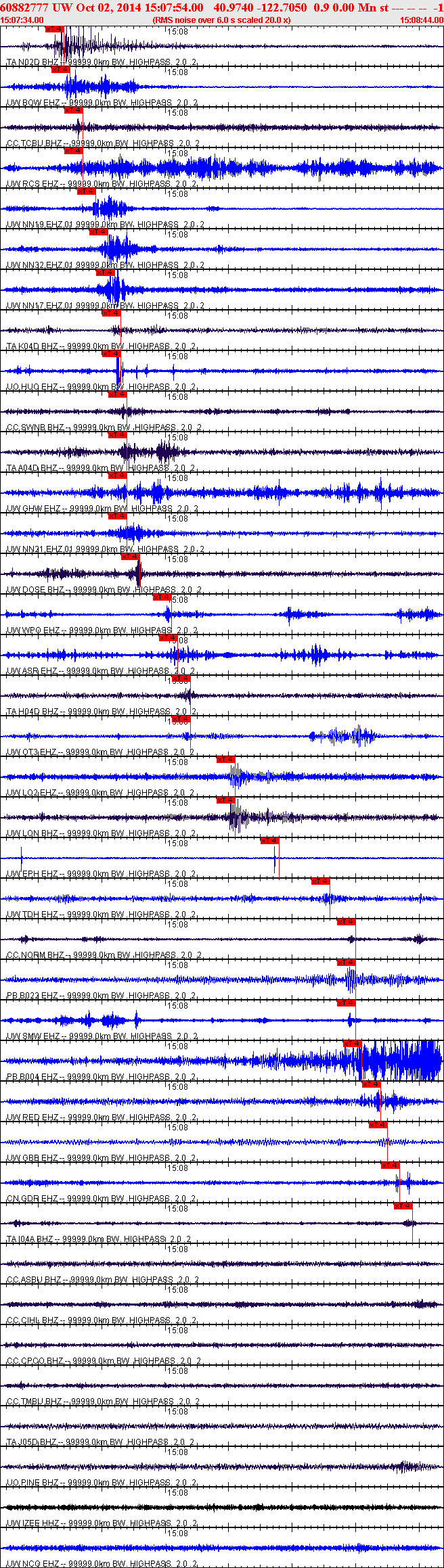Click red pick flag on TA N02D trace
Viewport: 444px width, 1568px height.
coord(55,29)
